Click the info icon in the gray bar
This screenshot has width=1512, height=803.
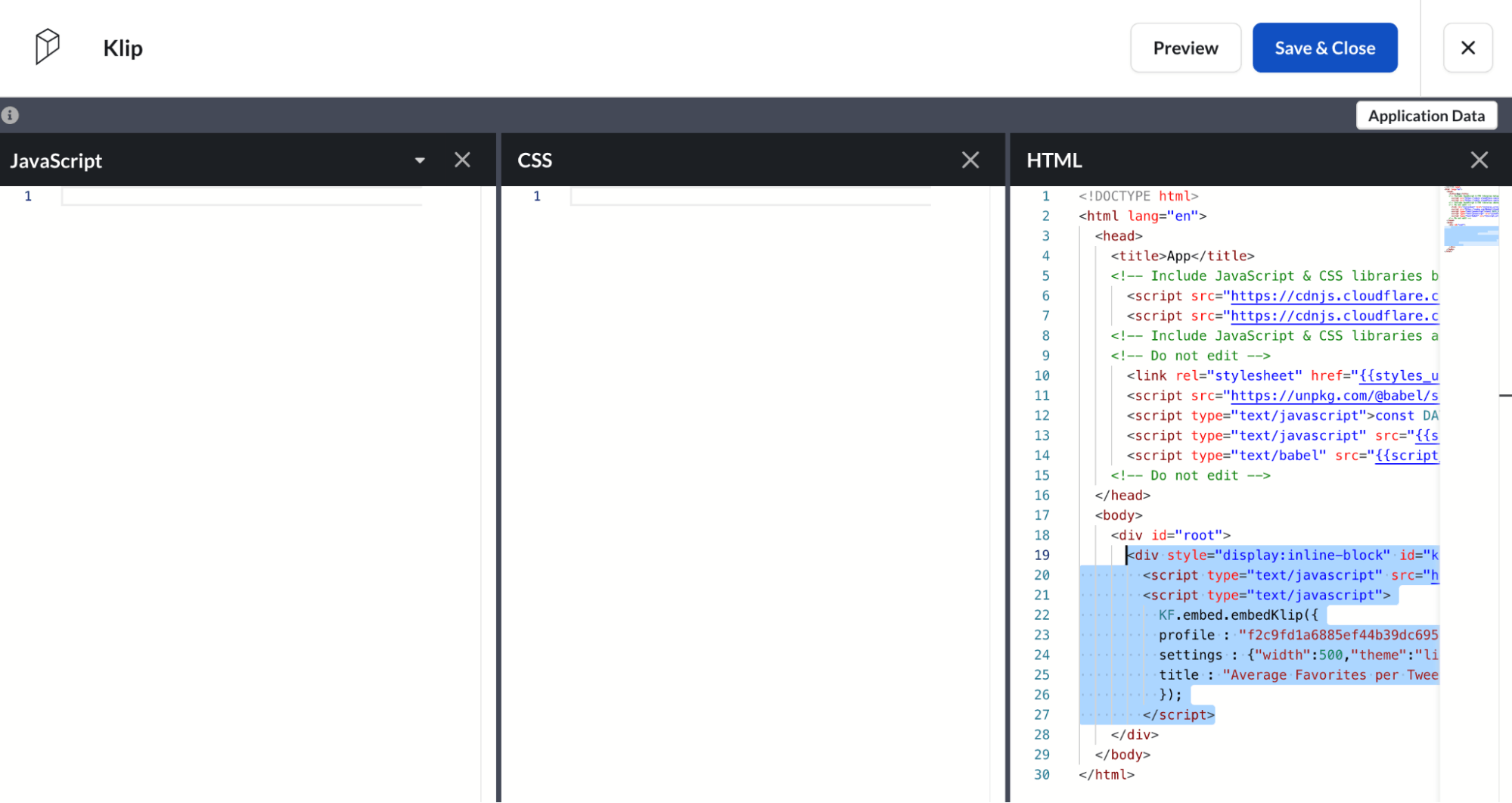[x=11, y=115]
